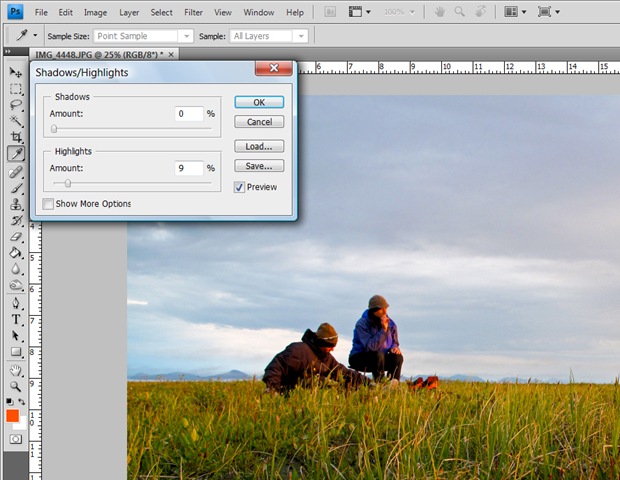
Task: Switch to the IMG_4448.JPG document tab
Action: pyautogui.click(x=99, y=55)
